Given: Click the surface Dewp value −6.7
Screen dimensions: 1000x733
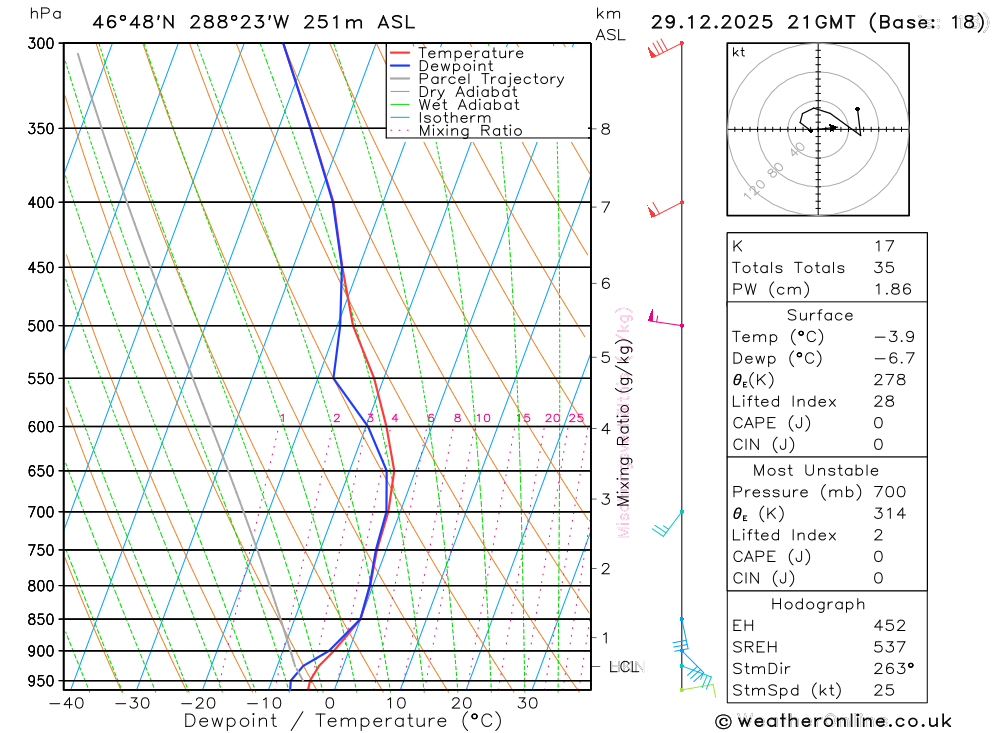Looking at the screenshot, I should click(894, 359).
